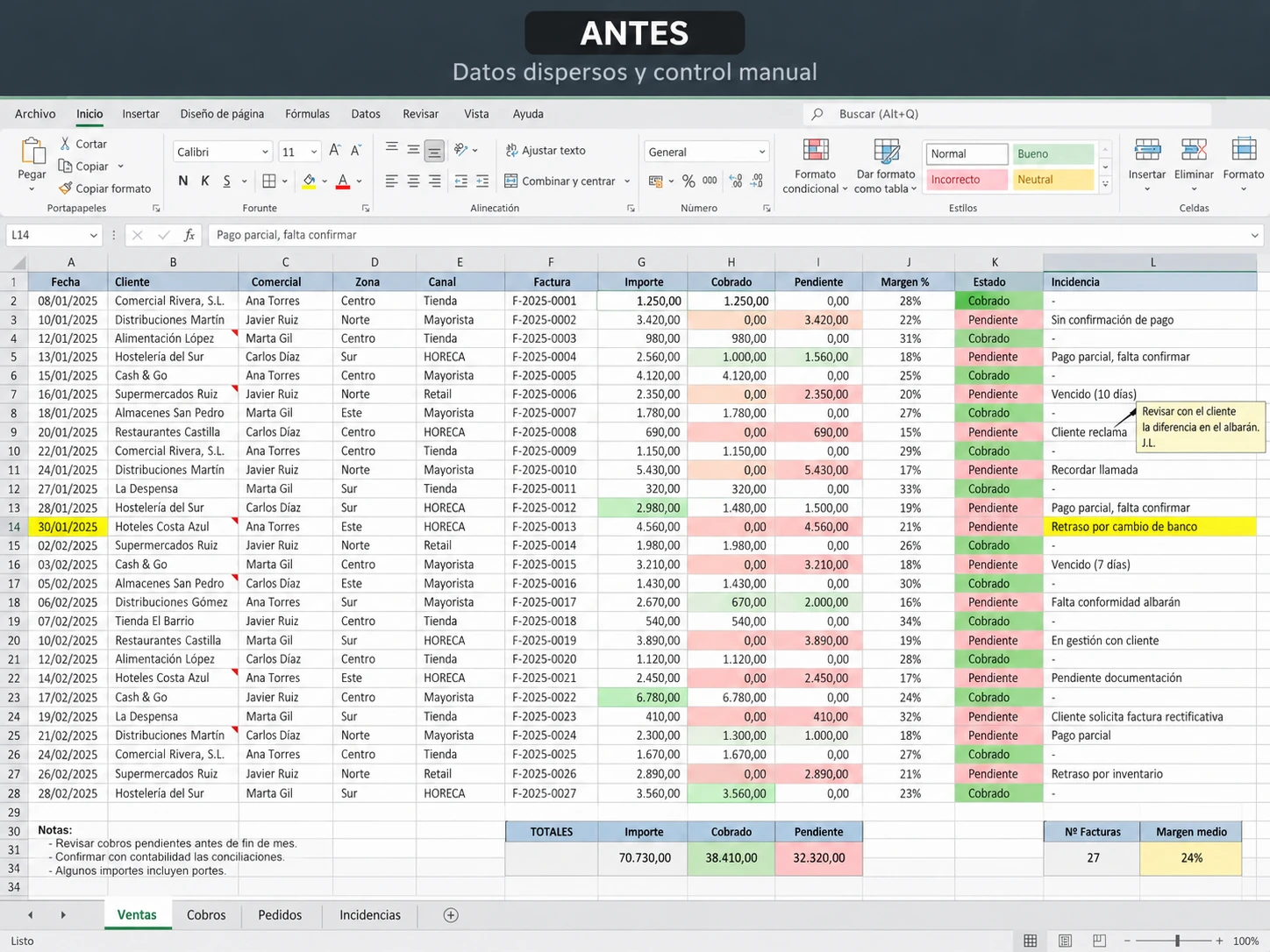Screen dimensions: 1270x952
Task: Click the Cortar scissors icon
Action: click(x=66, y=143)
